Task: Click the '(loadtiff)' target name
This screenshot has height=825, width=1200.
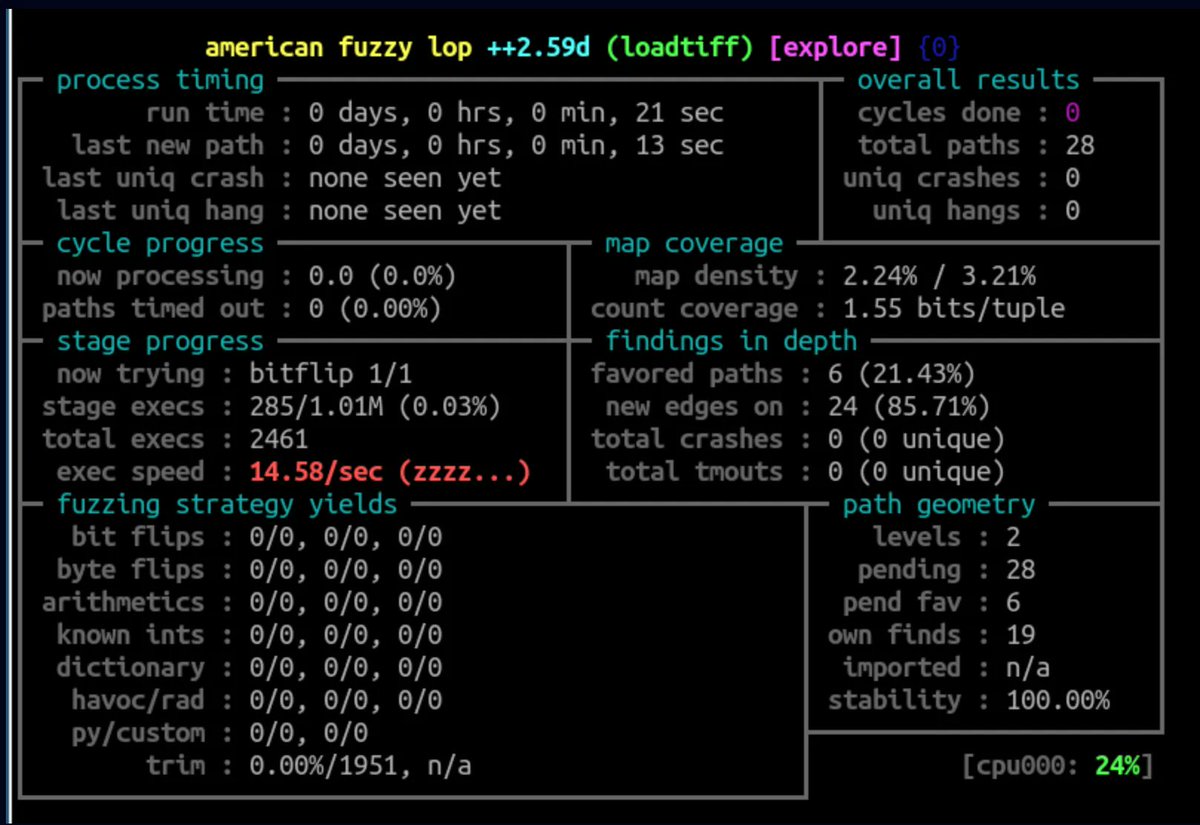Action: point(680,48)
